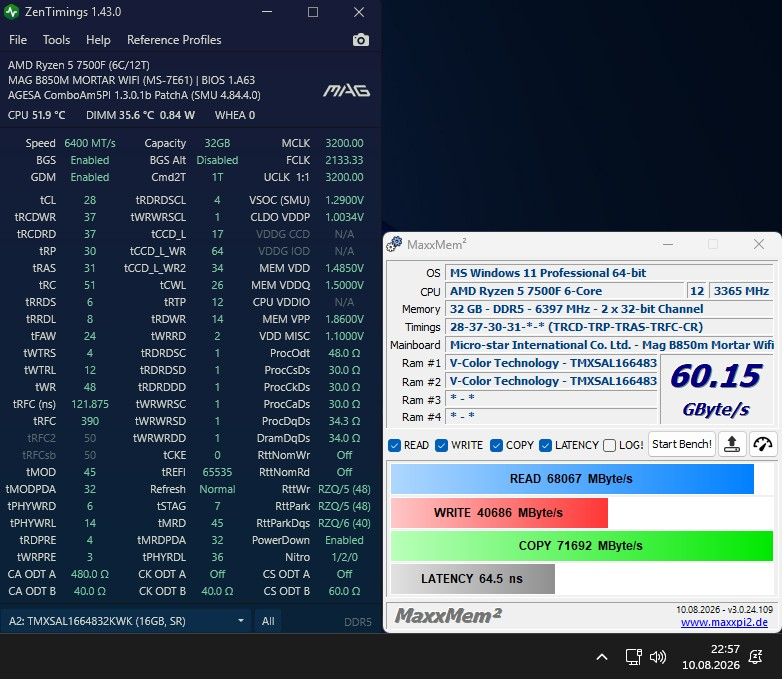782x679 pixels.
Task: Open notifications bell icon in taskbar
Action: pyautogui.click(x=756, y=657)
